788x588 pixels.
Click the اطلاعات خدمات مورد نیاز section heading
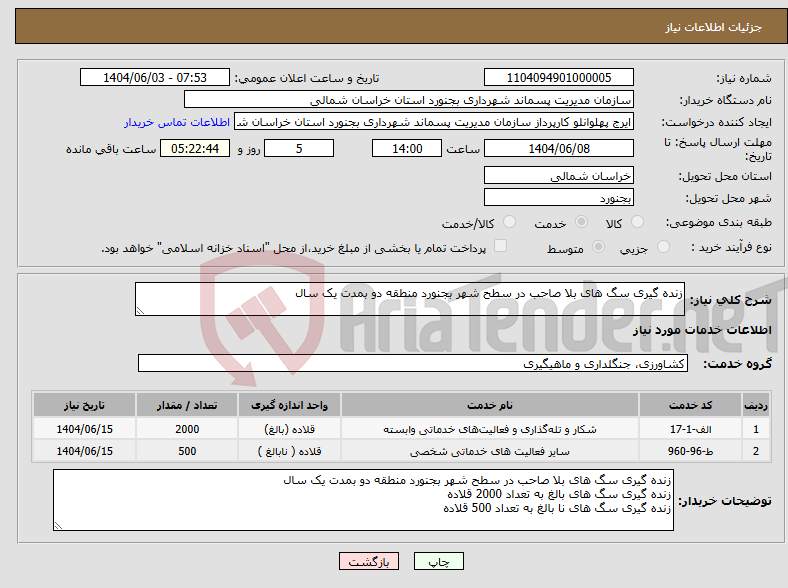pyautogui.click(x=702, y=330)
